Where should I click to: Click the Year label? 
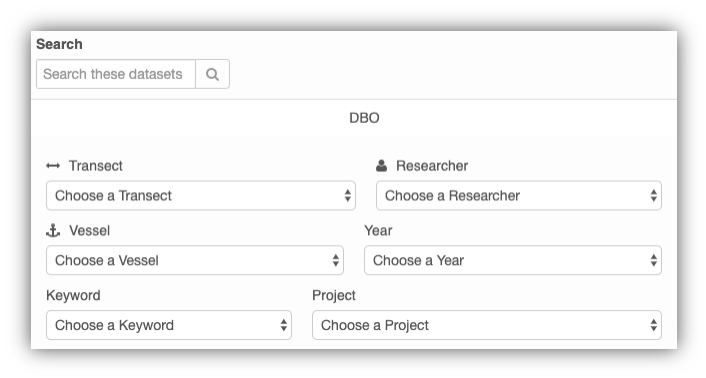click(378, 231)
